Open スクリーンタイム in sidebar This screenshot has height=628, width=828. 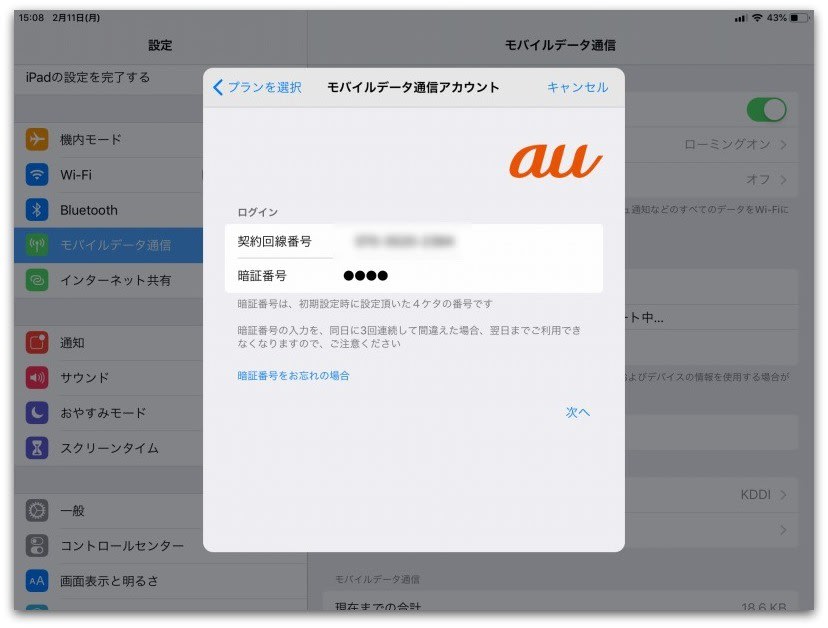(108, 448)
